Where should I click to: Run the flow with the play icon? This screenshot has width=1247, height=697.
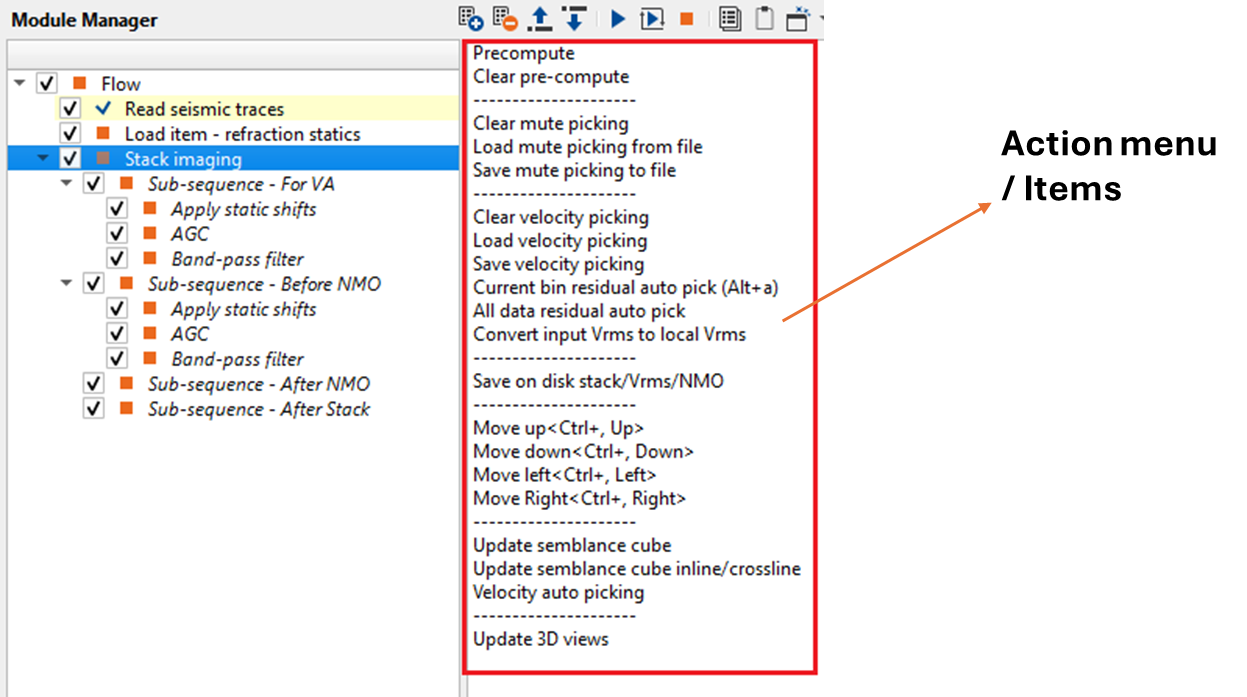click(618, 19)
